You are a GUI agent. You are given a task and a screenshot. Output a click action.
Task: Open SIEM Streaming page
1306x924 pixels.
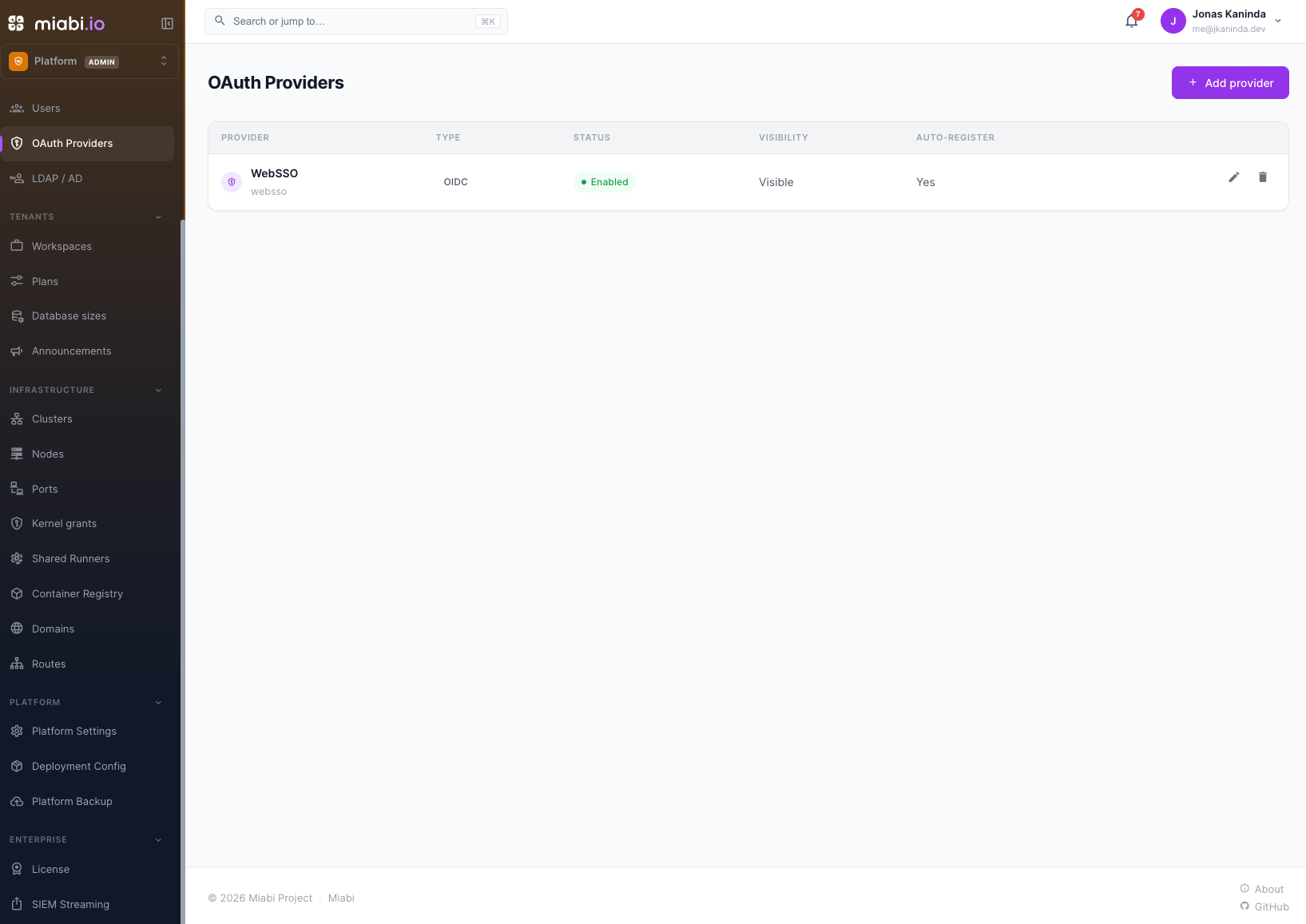pyautogui.click(x=88, y=905)
